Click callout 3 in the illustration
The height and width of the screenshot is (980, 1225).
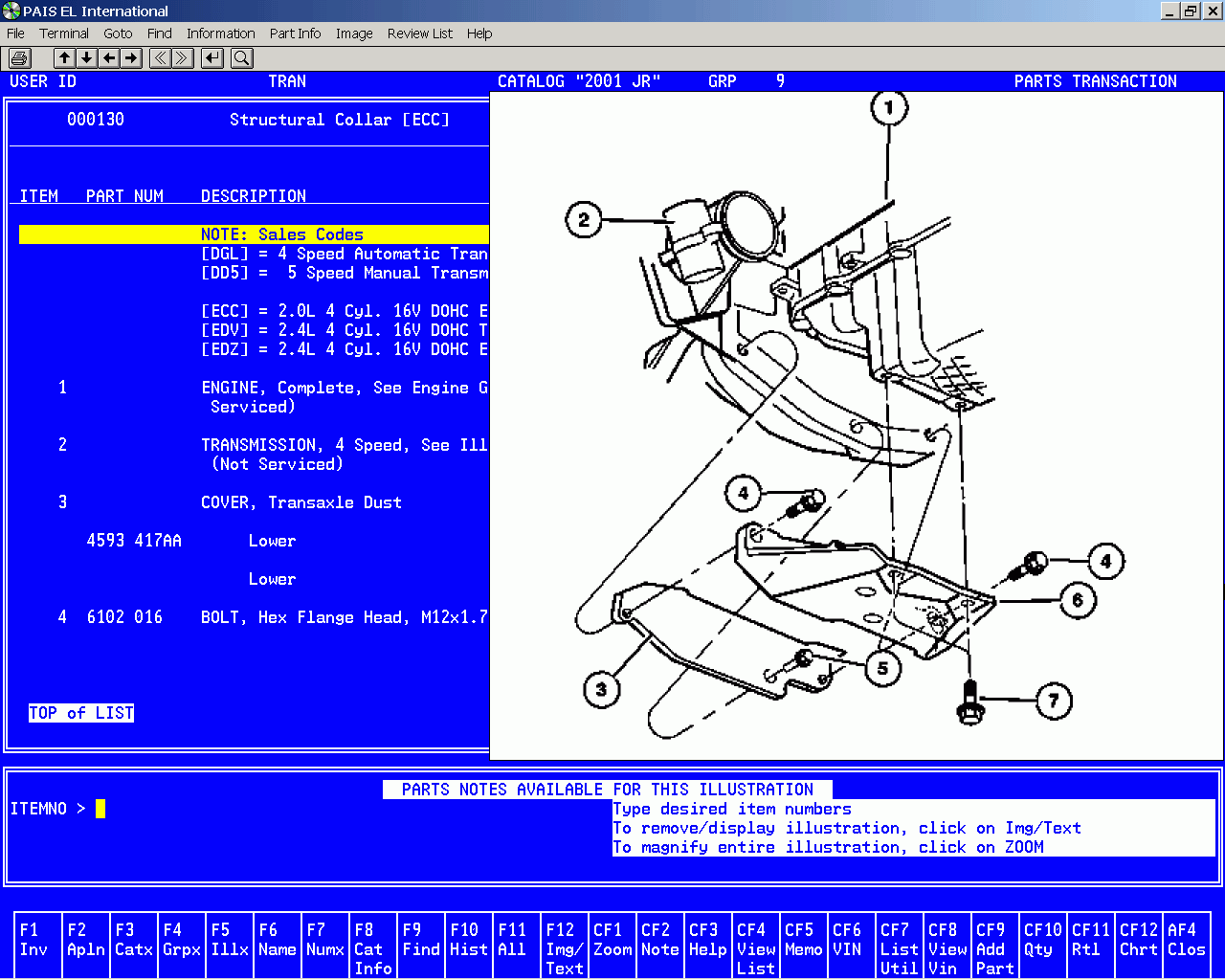click(x=601, y=688)
